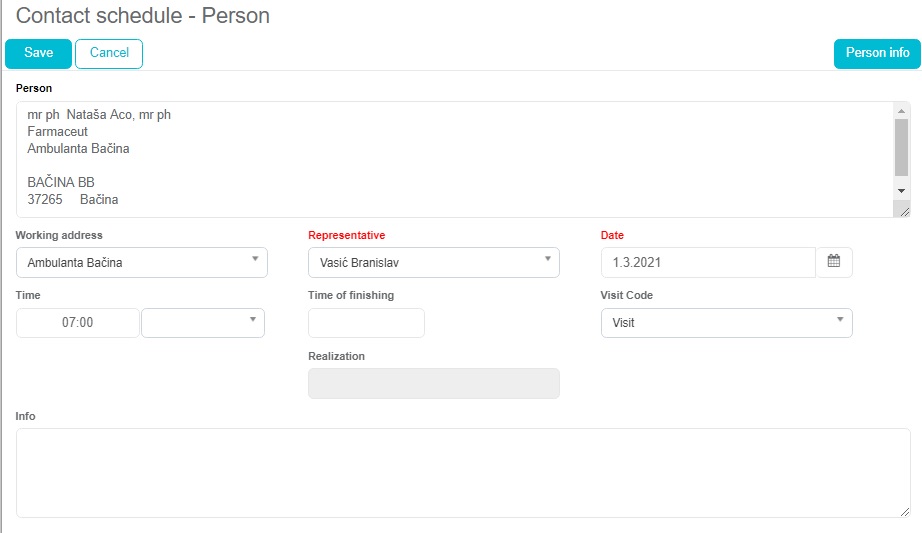Viewport: 922px width, 533px height.
Task: Open the Representative dropdown showing Vasić Branislav
Action: click(x=434, y=263)
